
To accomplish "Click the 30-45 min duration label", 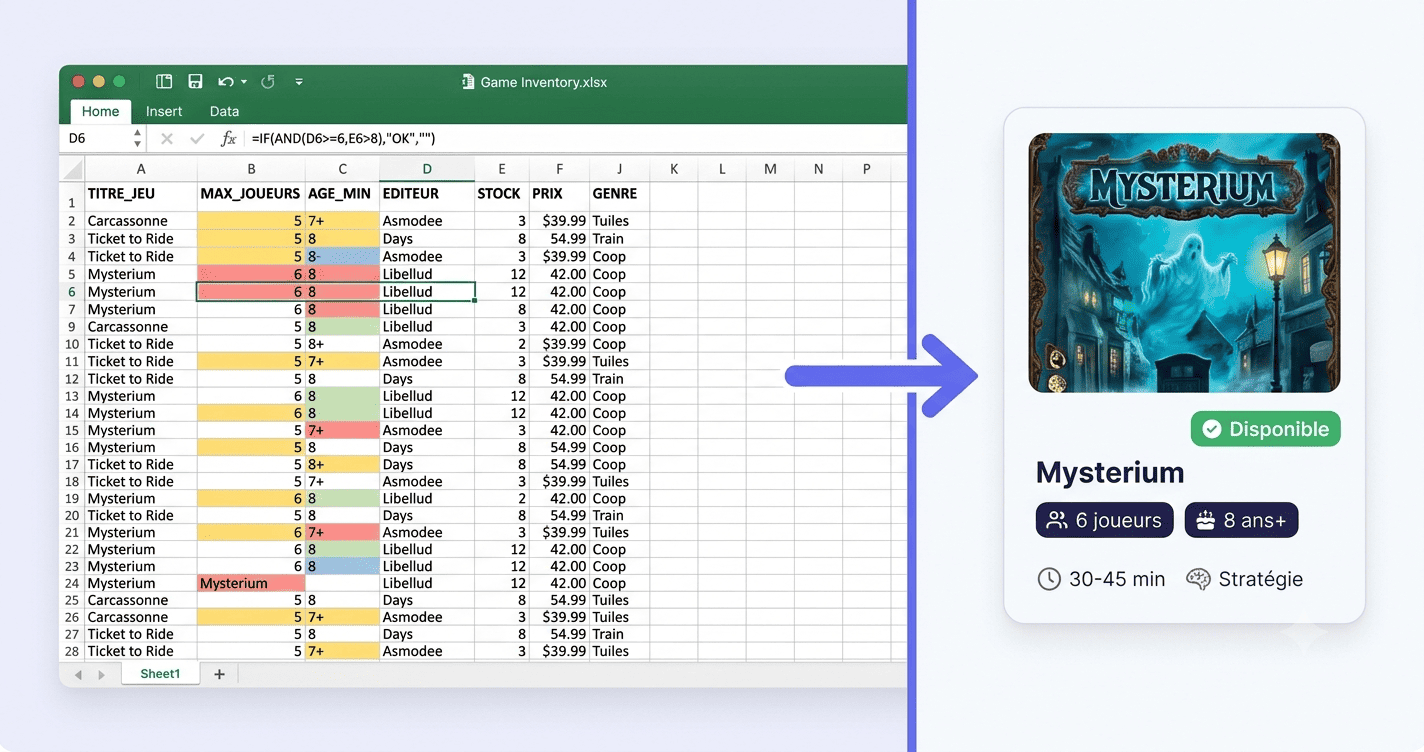I will click(x=1101, y=579).
